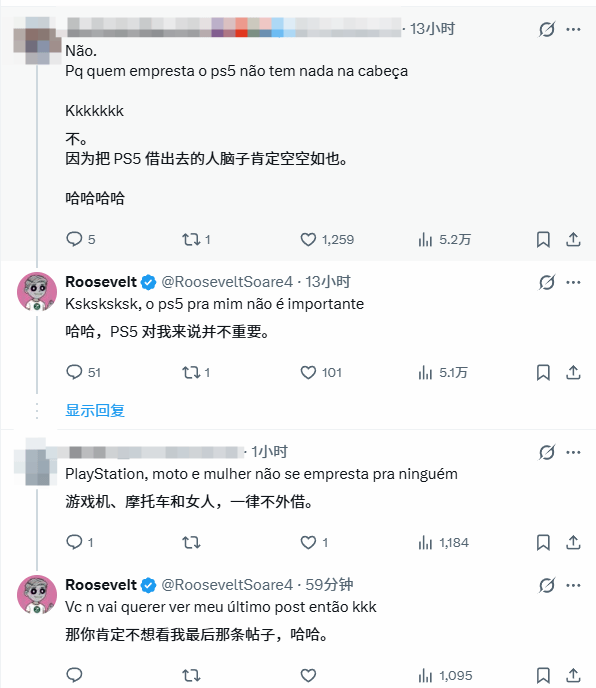Toggle like on the 1-like PlayStation reply

tap(314, 543)
